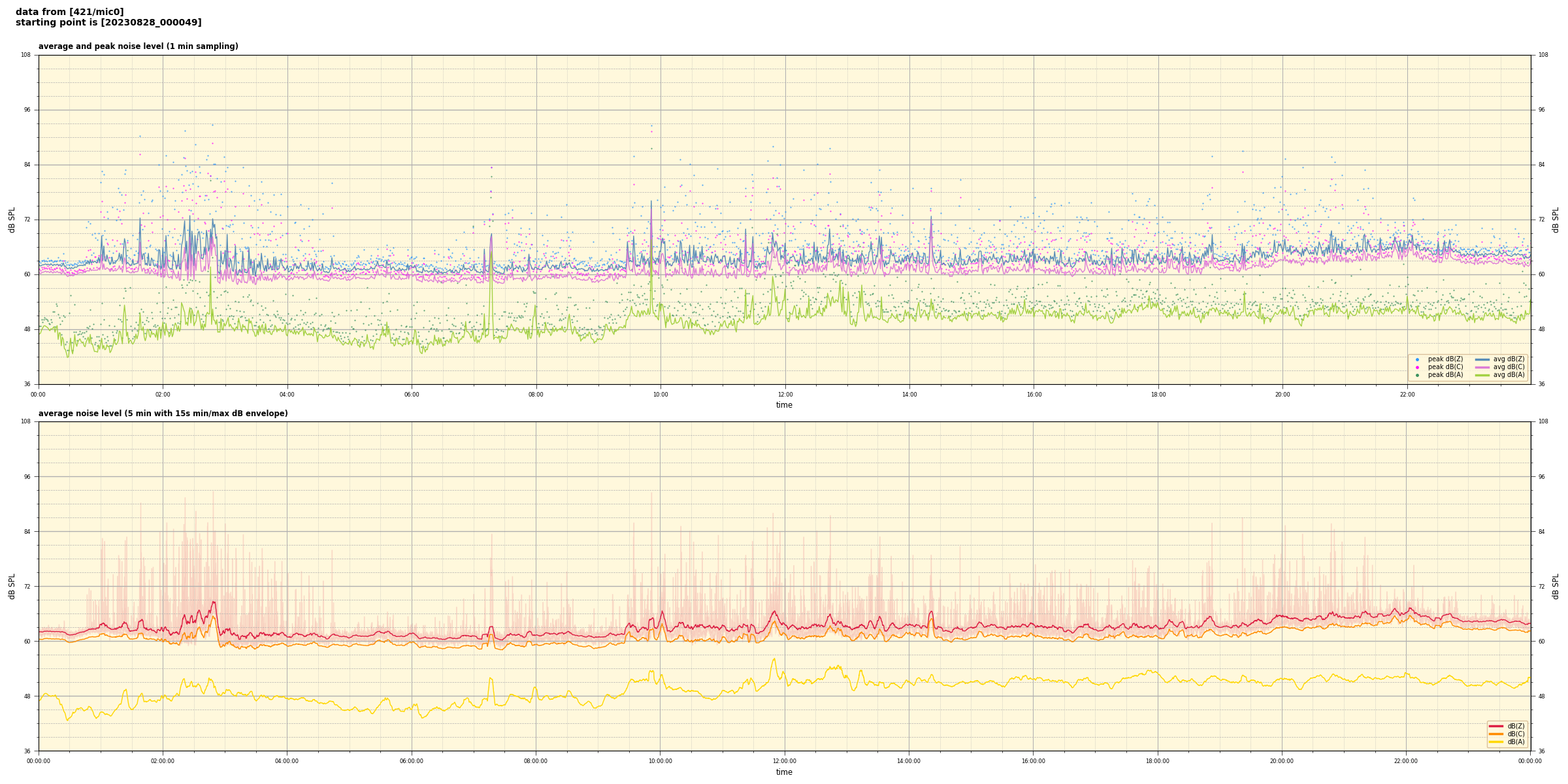Click the 'time' label under top chart

(x=784, y=405)
